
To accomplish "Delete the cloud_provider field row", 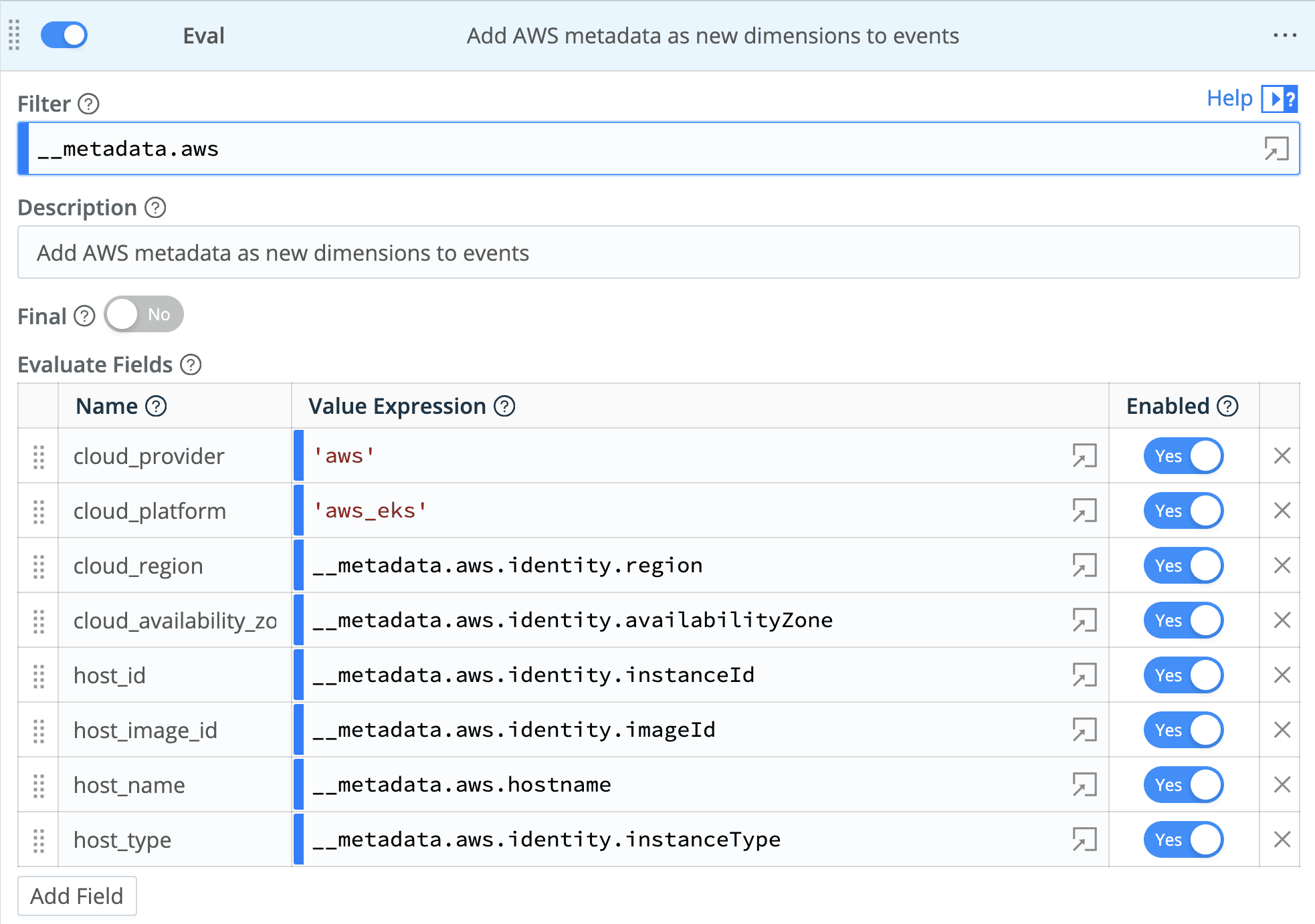I will coord(1282,456).
